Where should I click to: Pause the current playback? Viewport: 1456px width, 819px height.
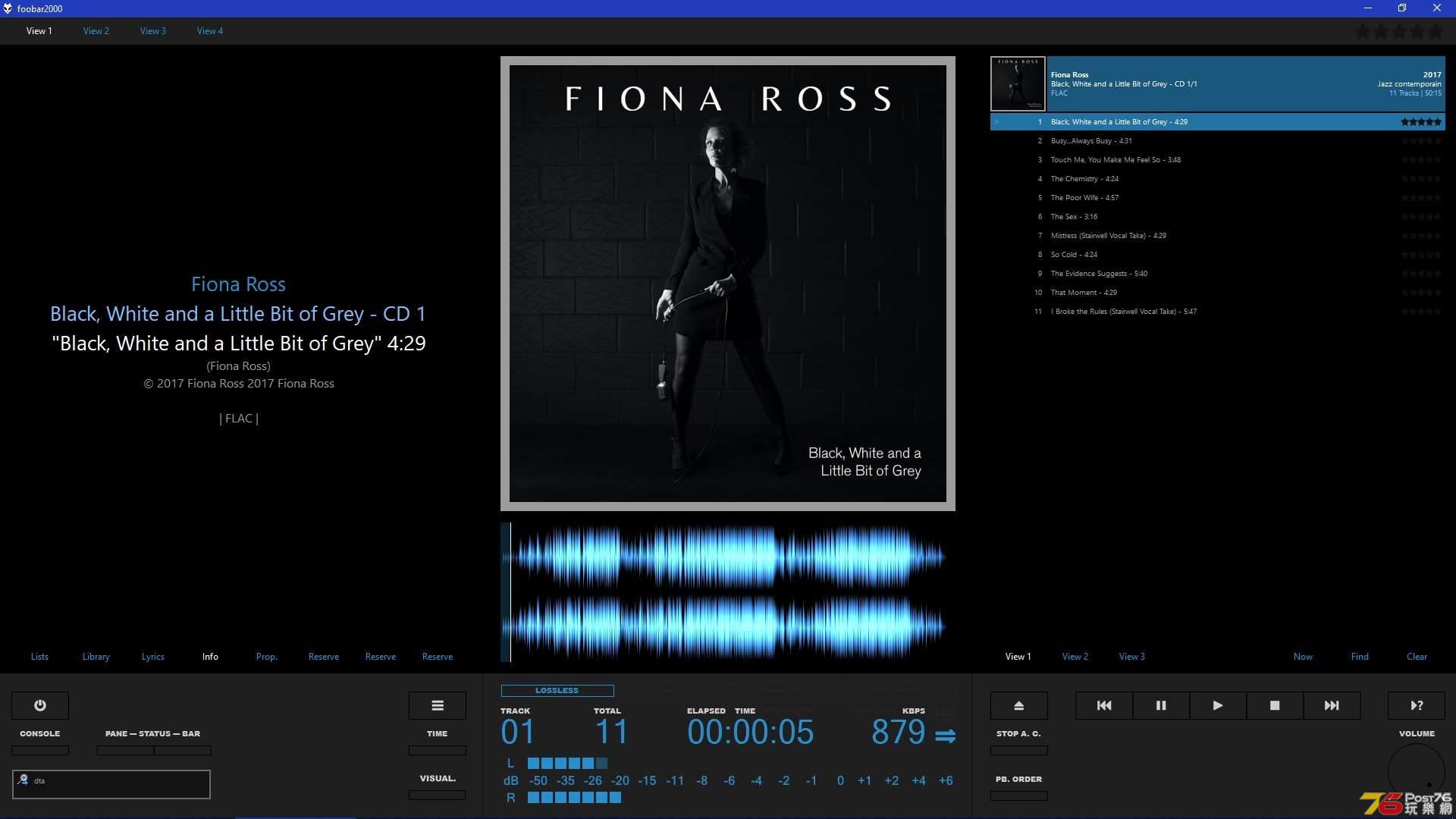[x=1161, y=705]
